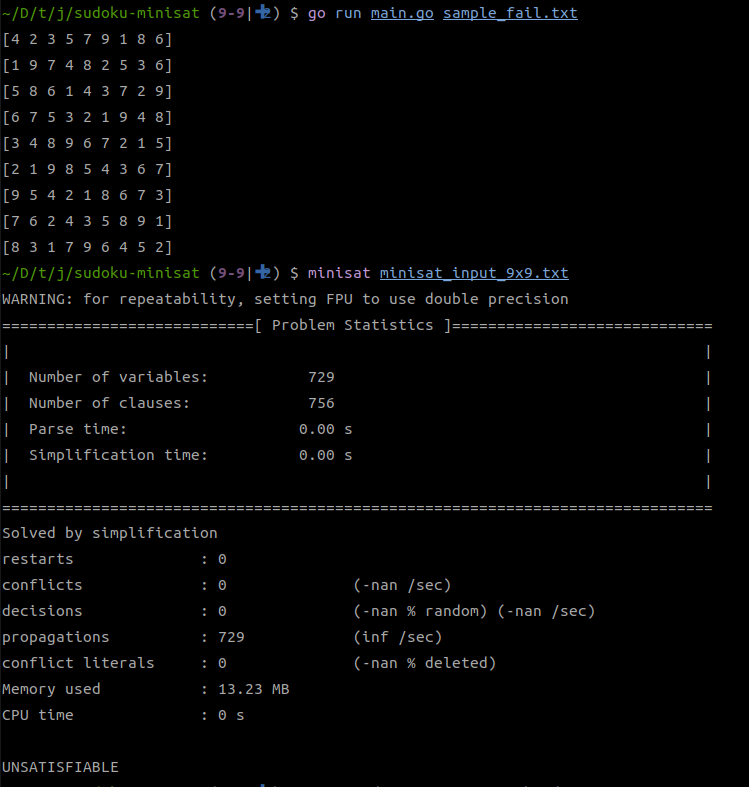Click the sudoku row [2 1 9 8 5 4 3 6 7]
Image resolution: width=749 pixels, height=787 pixels.
87,169
